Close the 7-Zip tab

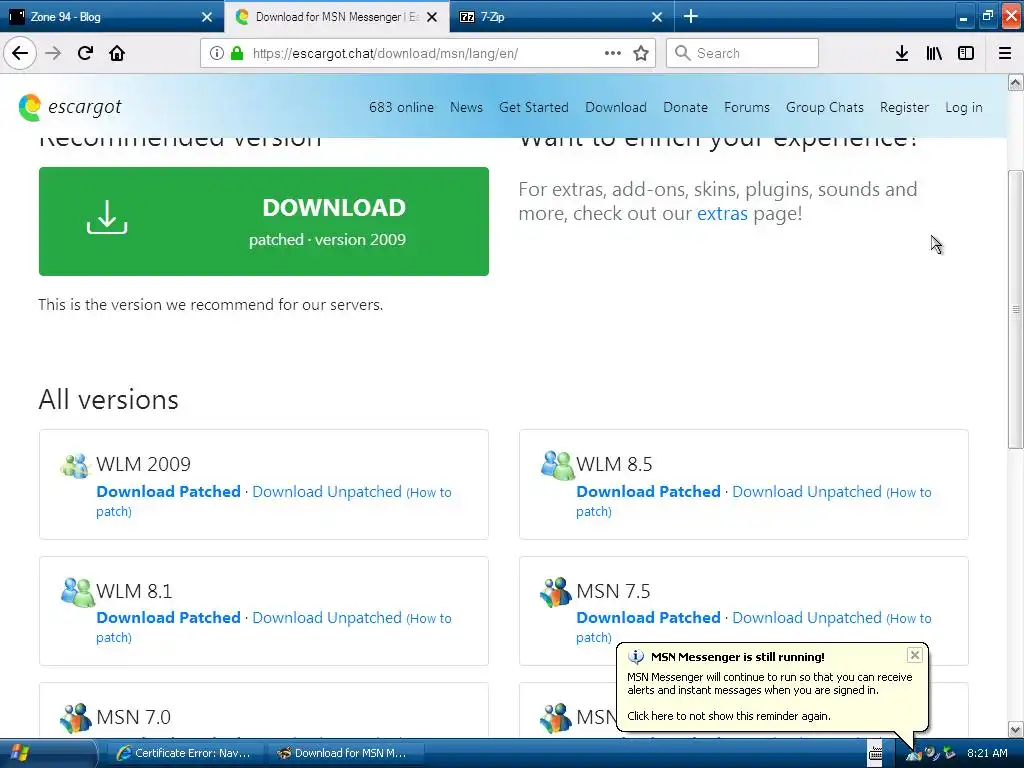coord(657,17)
